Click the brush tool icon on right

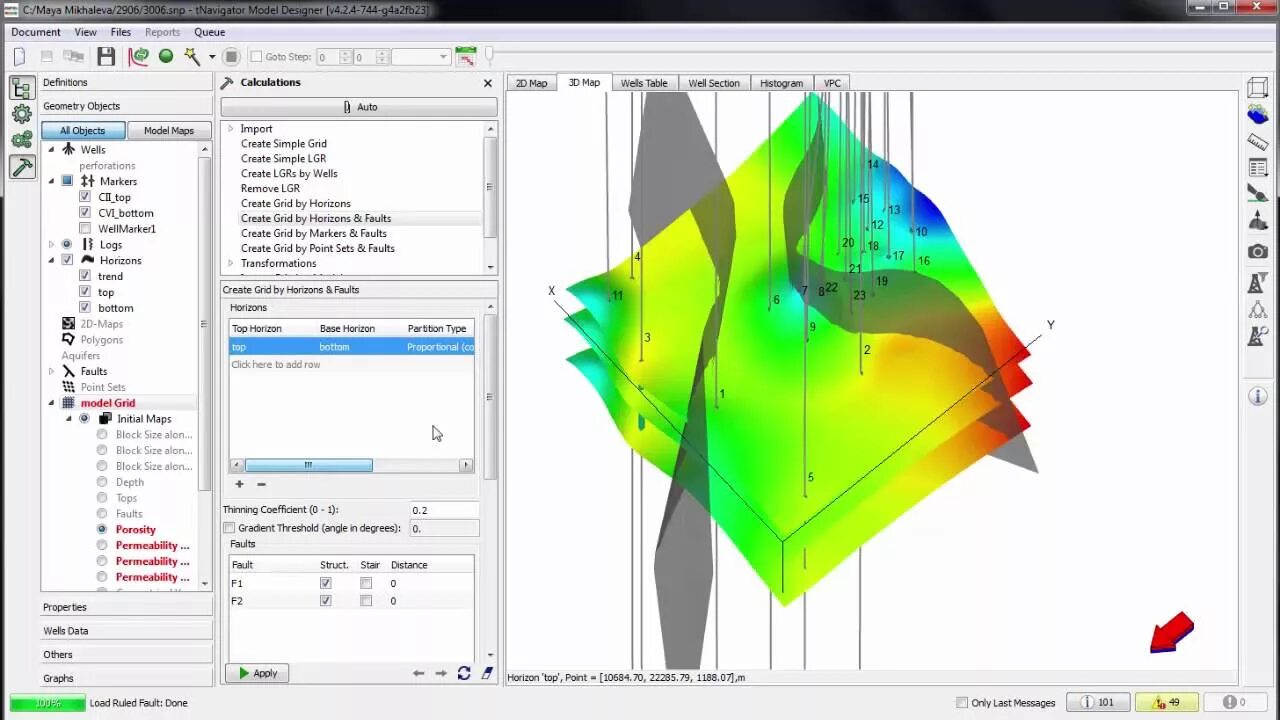[x=1258, y=194]
